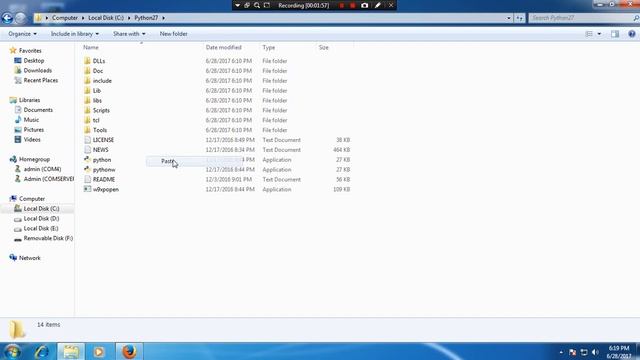Select the pythonw application icon

click(x=87, y=169)
